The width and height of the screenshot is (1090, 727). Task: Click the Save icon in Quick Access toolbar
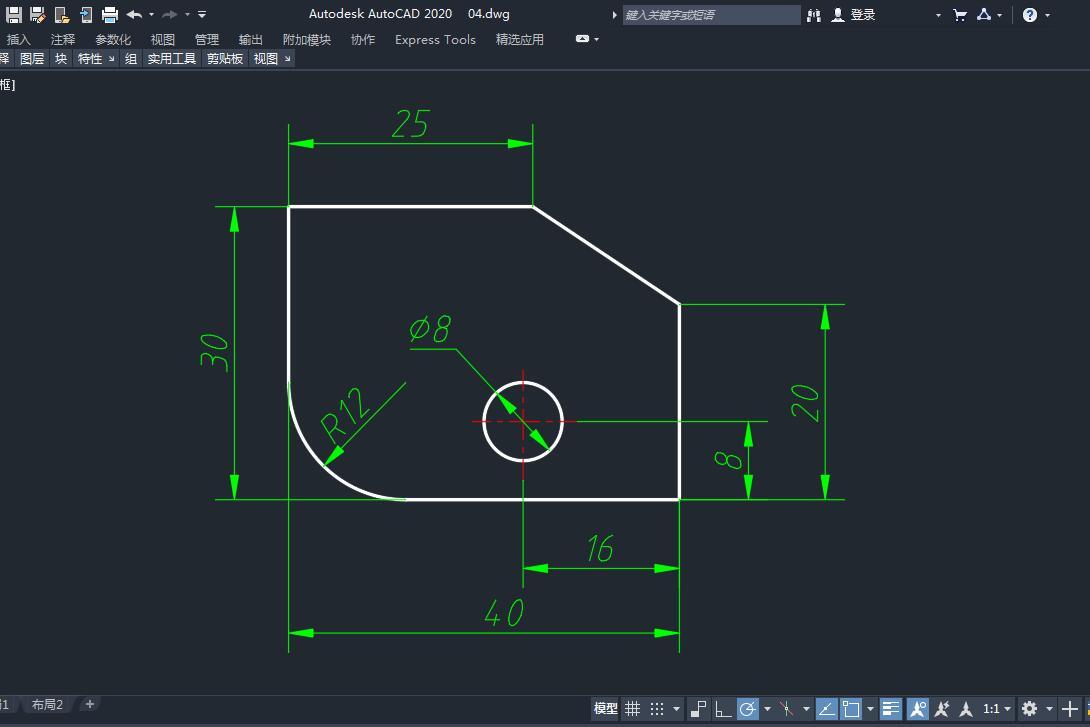[14, 14]
